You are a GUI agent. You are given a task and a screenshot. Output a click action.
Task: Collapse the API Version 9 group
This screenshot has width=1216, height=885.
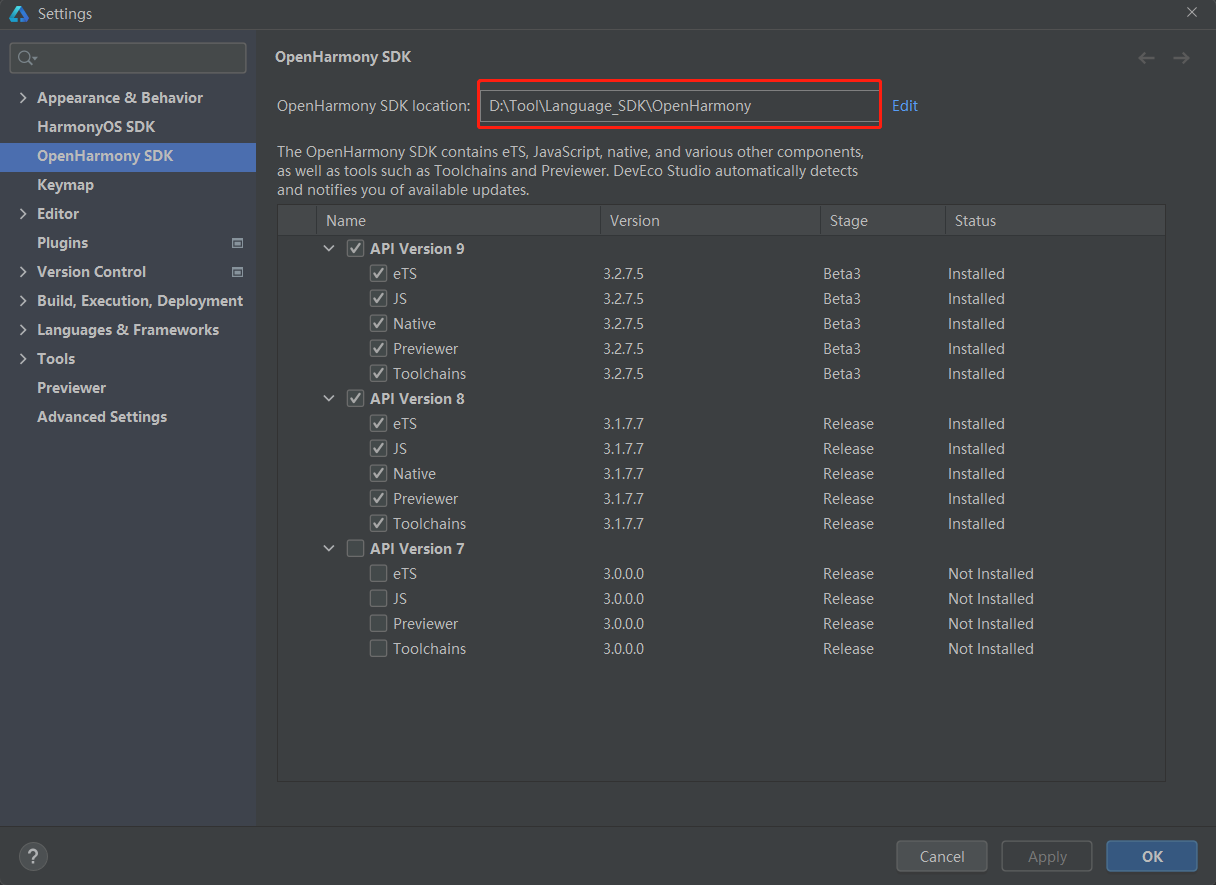tap(329, 249)
